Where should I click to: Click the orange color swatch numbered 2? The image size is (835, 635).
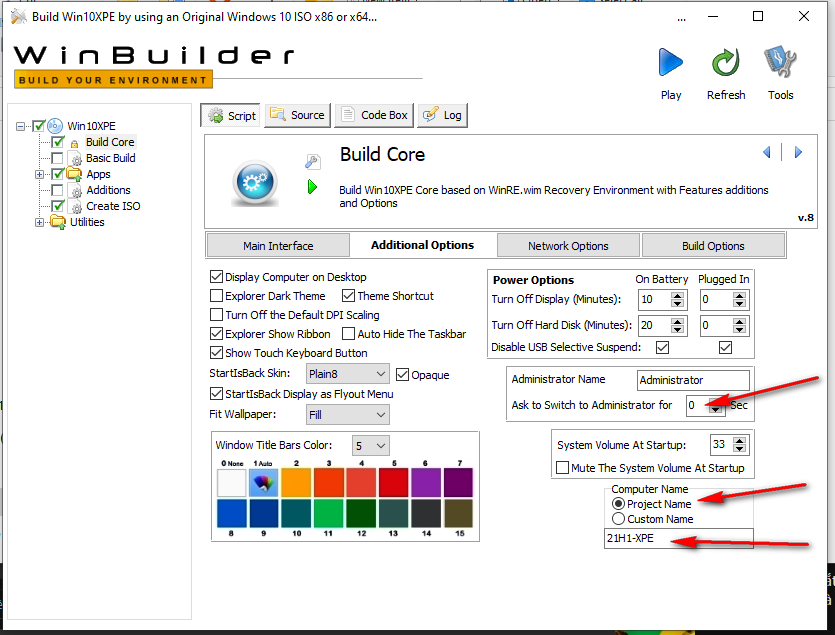[x=296, y=482]
